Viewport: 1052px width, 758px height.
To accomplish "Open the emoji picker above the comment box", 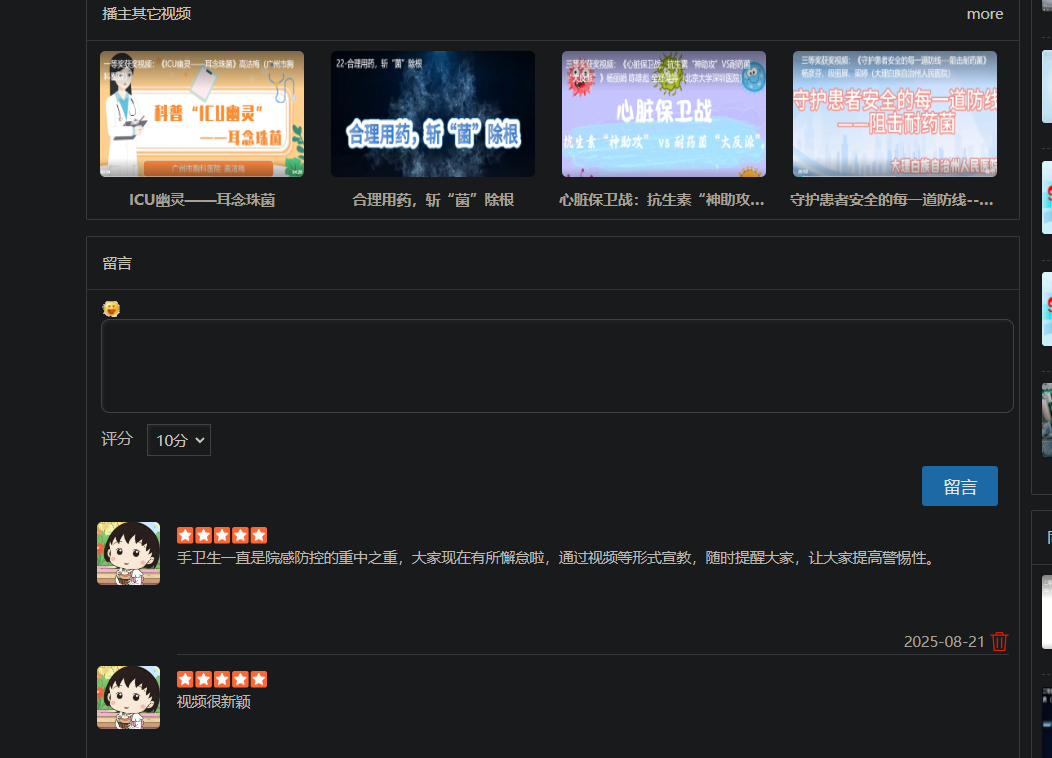I will [111, 309].
